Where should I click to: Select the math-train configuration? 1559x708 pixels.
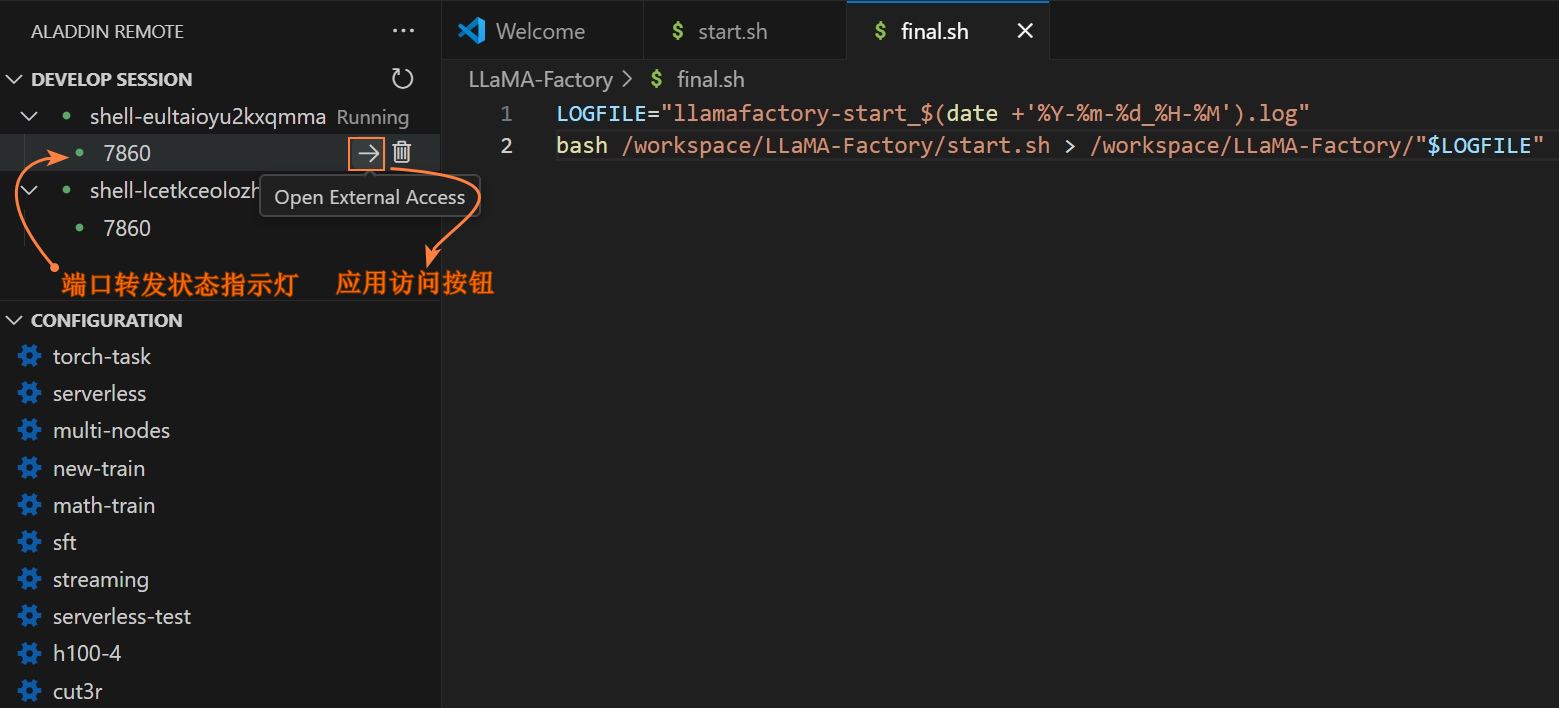[x=103, y=506]
